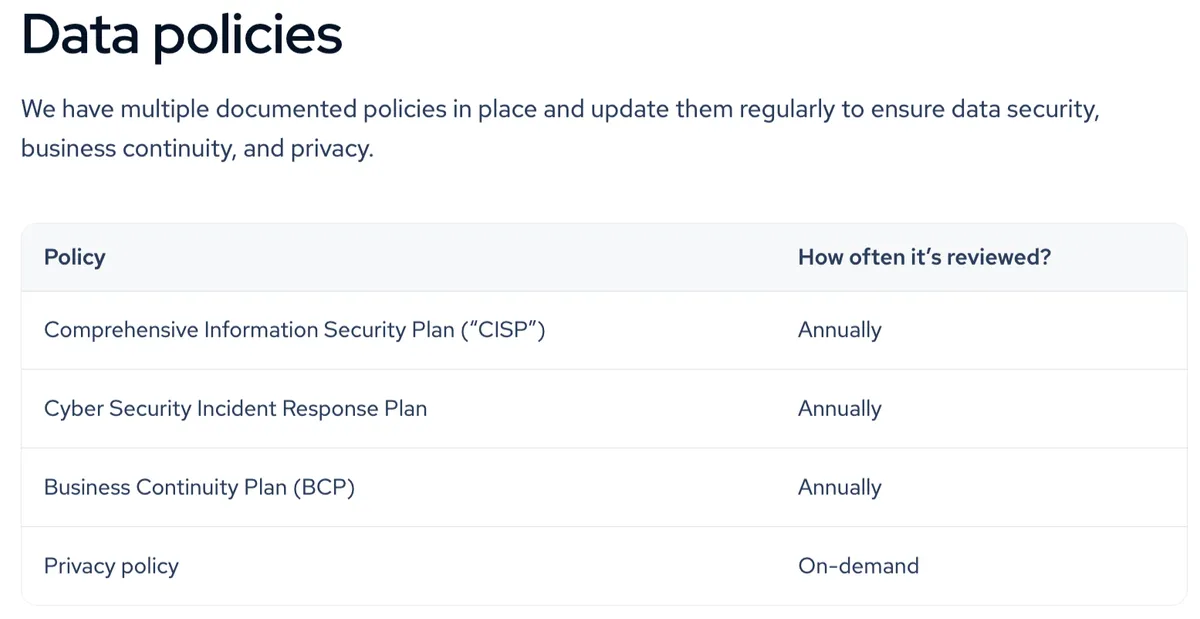Click the "How often it's reviewed?" header

point(924,257)
